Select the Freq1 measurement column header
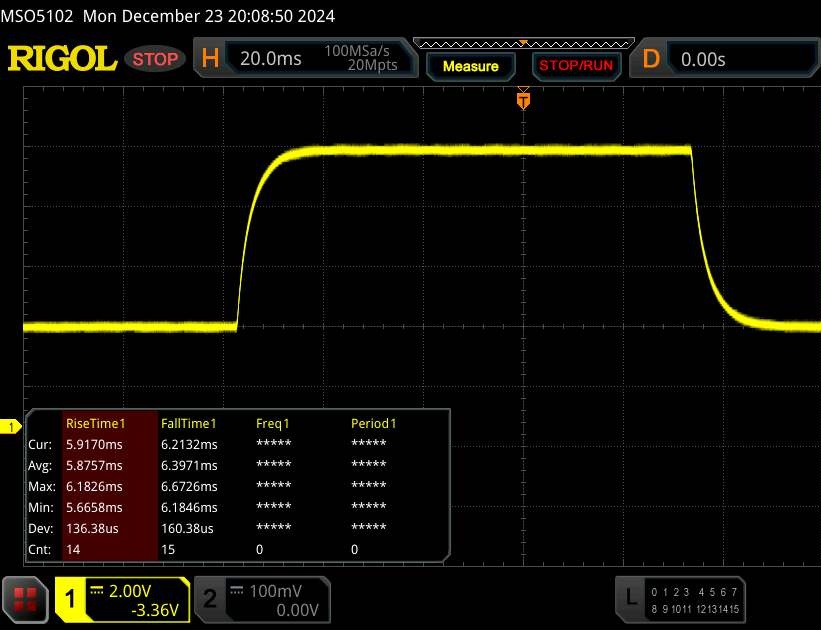Viewport: 821px width, 630px height. pos(272,424)
